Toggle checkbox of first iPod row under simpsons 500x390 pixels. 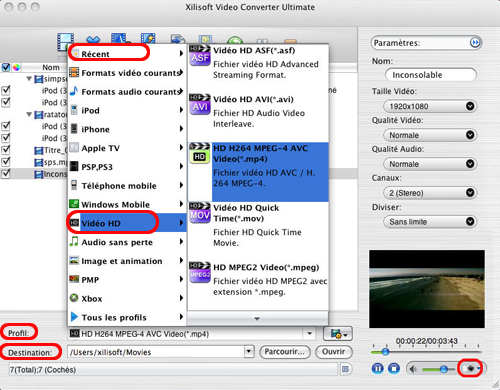pyautogui.click(x=6, y=90)
